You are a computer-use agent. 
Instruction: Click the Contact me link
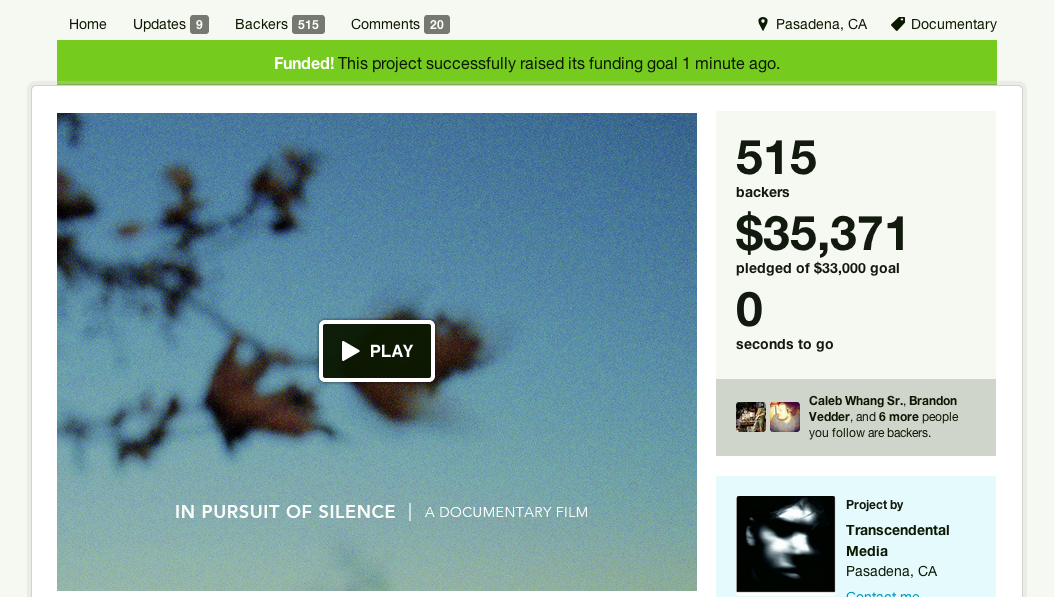[882, 593]
